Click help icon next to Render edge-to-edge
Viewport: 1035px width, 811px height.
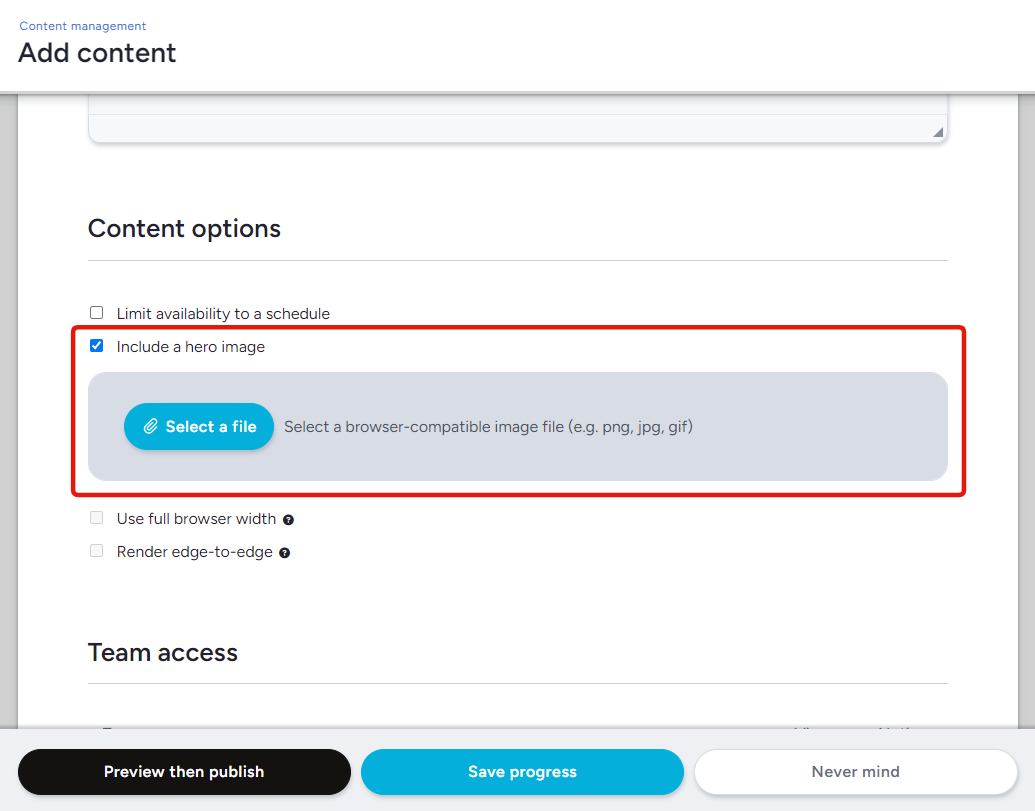coord(284,553)
